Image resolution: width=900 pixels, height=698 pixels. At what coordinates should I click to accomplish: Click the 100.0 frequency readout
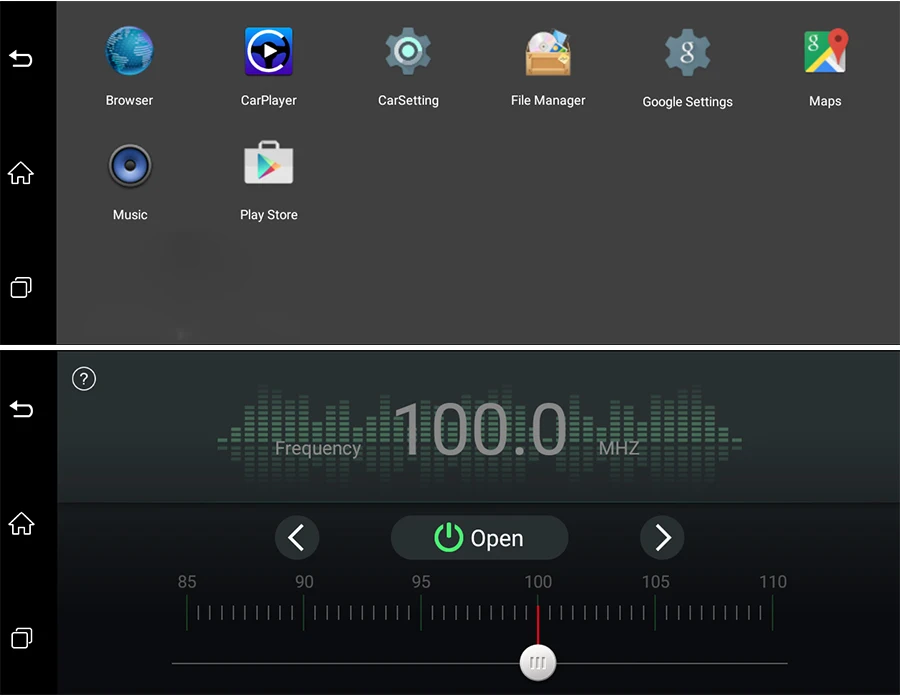tap(481, 429)
